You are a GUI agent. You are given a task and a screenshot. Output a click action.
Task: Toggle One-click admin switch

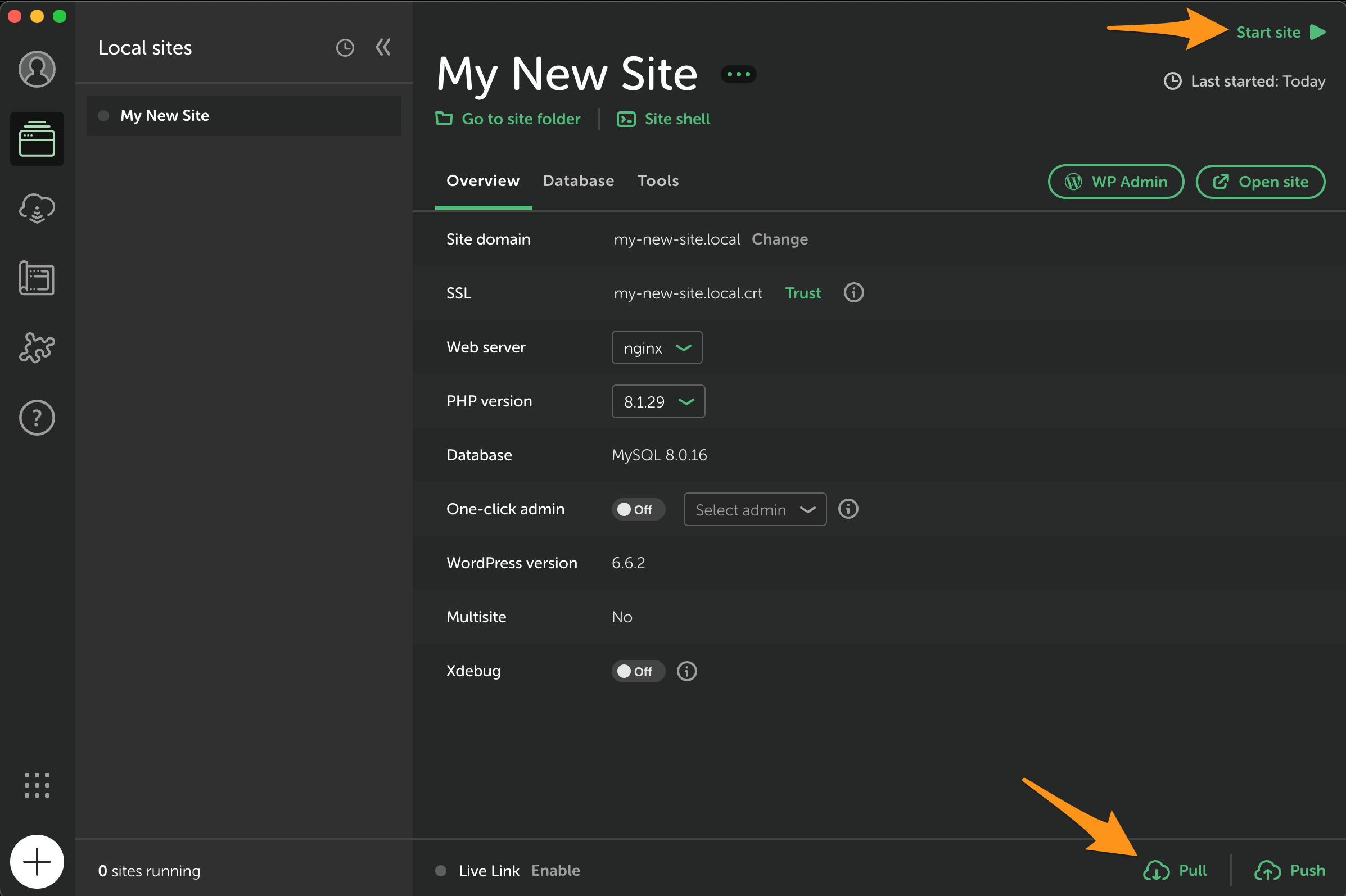click(637, 509)
